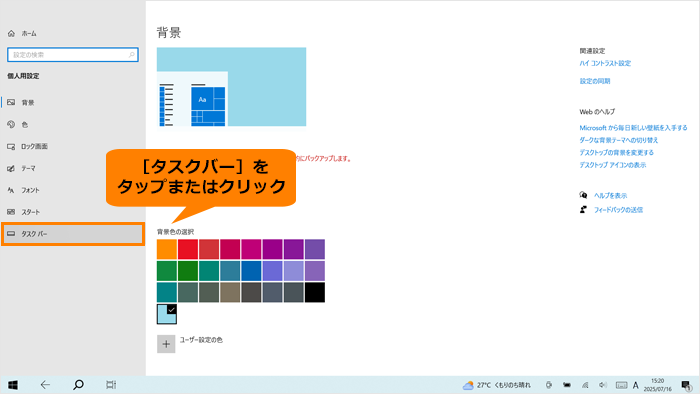Click the weather widget showing 27°C
Viewport: 700px width, 394px height.
[x=496, y=385]
